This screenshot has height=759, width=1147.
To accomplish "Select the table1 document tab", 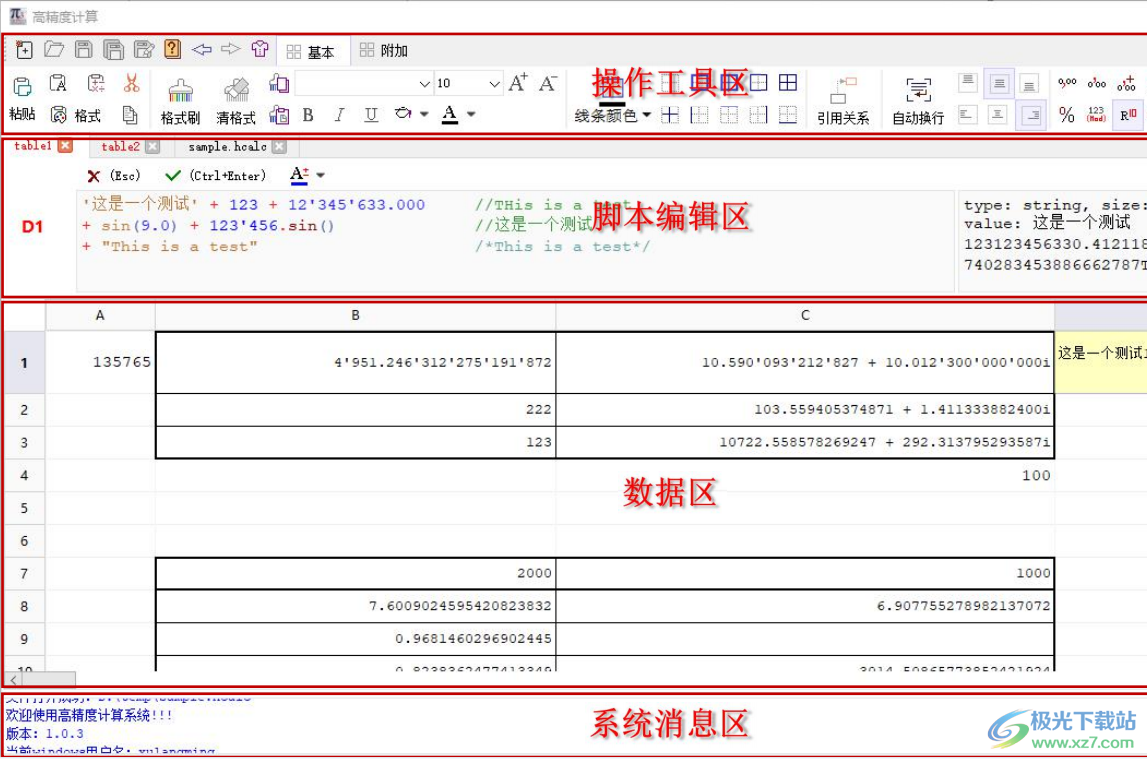I will (33, 146).
